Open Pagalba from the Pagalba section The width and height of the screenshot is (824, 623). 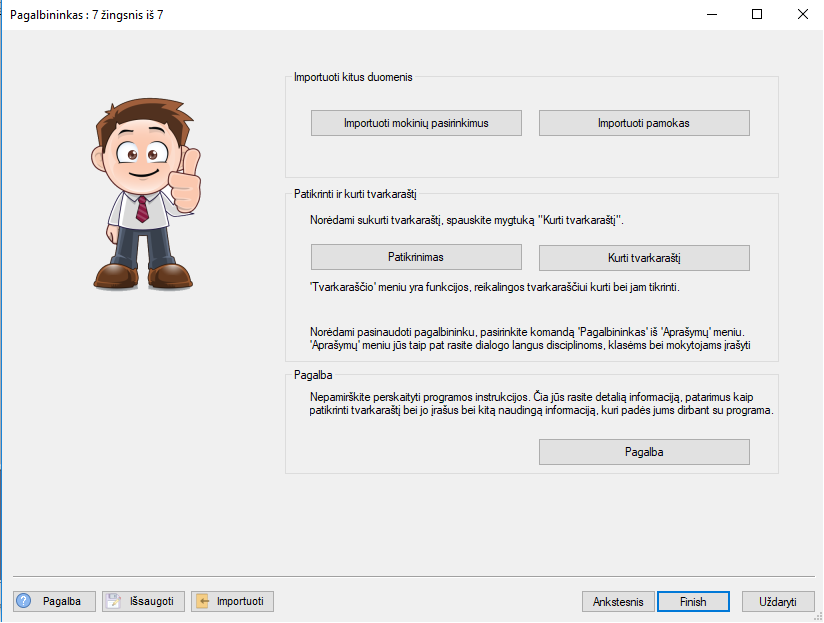click(644, 452)
